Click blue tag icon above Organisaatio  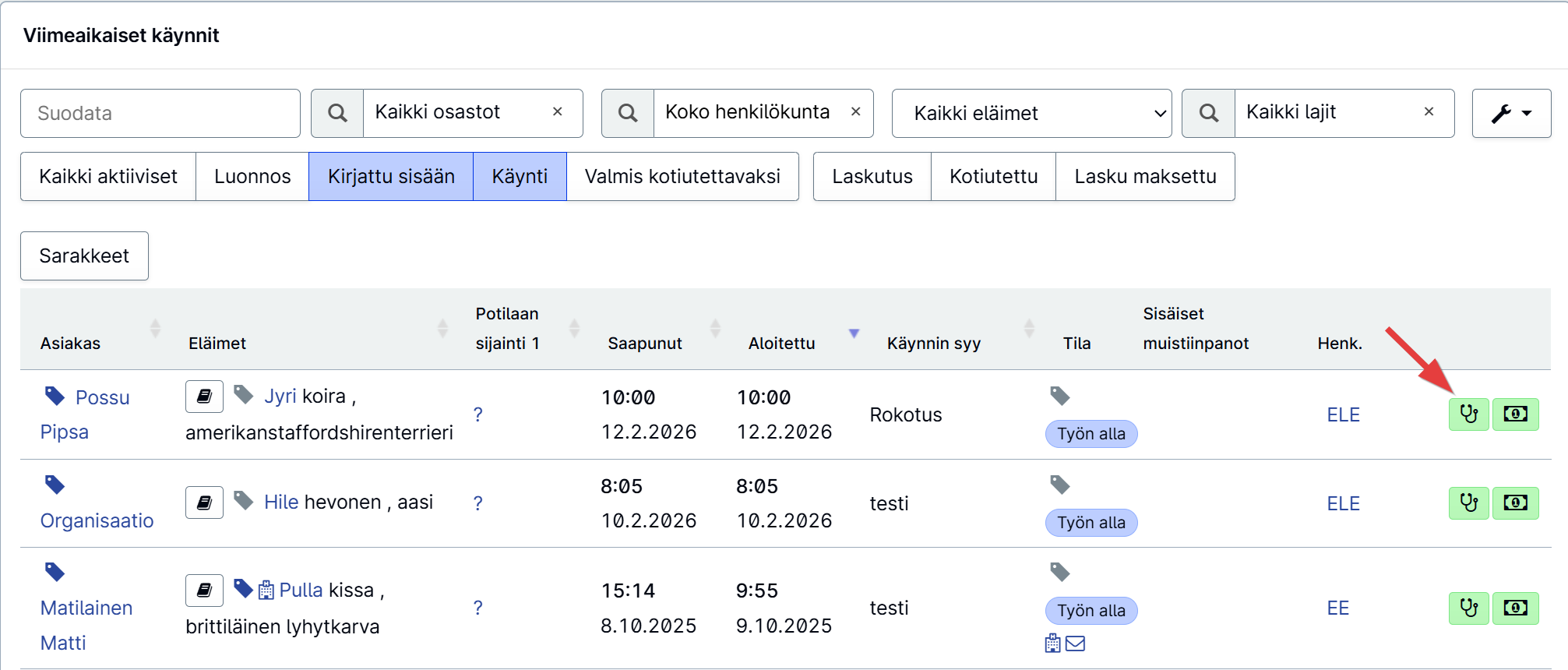55,485
